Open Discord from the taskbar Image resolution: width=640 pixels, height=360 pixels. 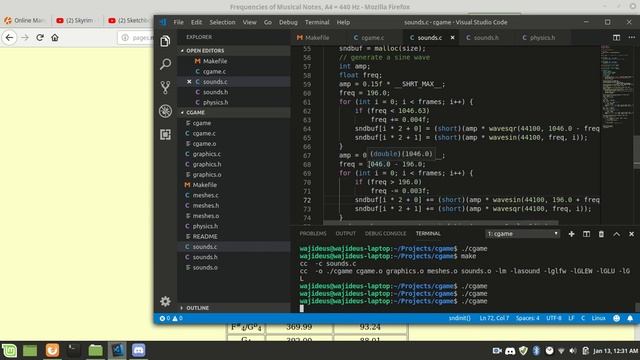(x=138, y=350)
